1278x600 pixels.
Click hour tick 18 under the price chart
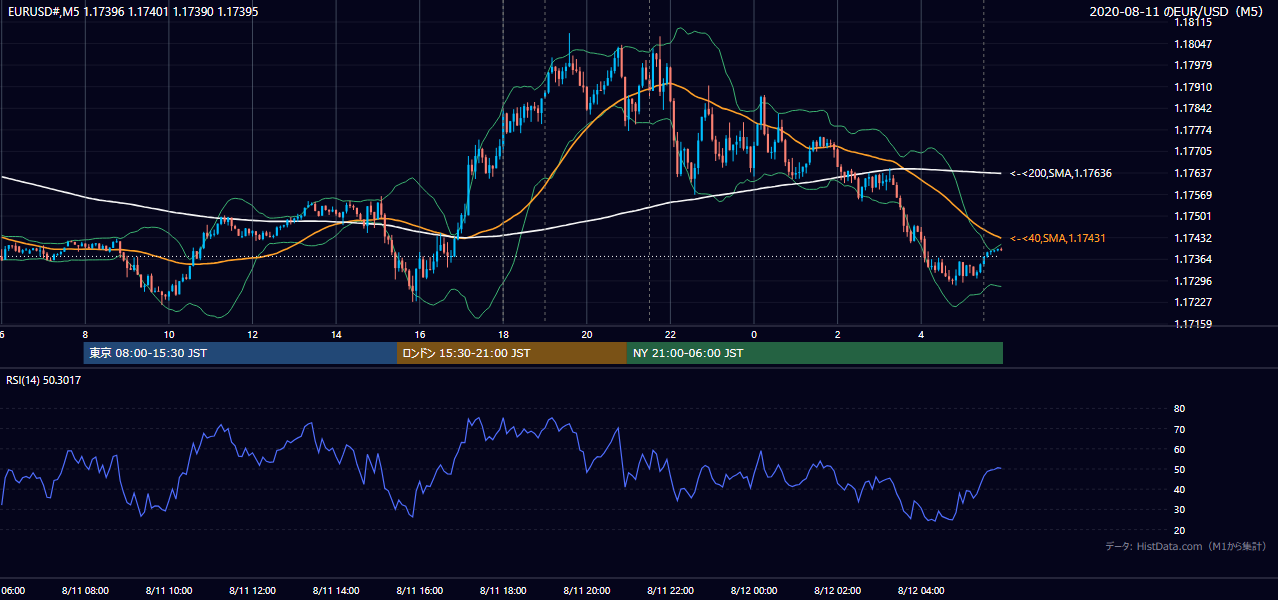(503, 334)
